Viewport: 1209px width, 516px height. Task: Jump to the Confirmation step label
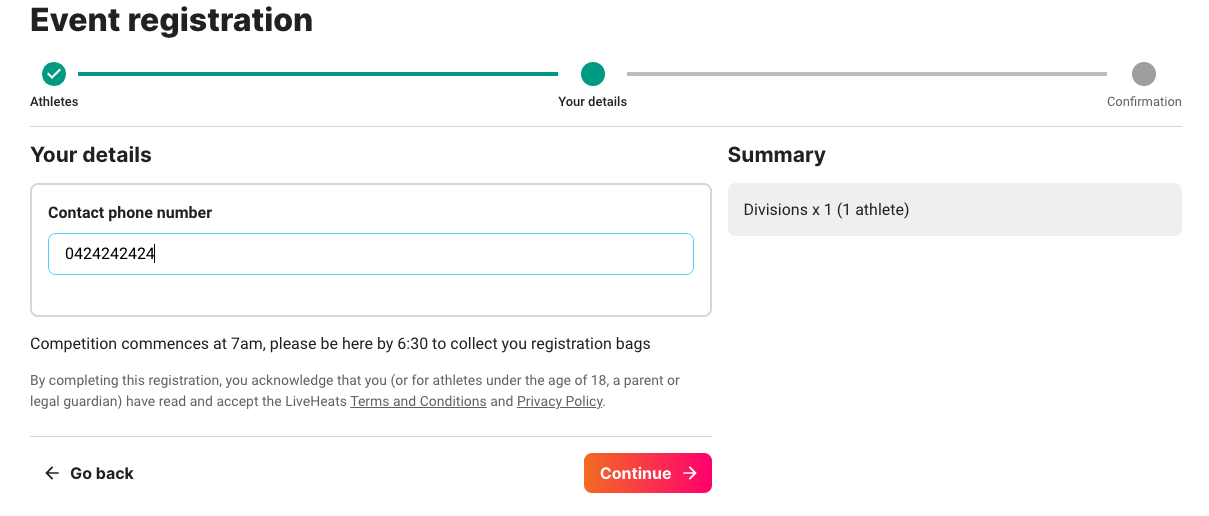tap(1144, 102)
